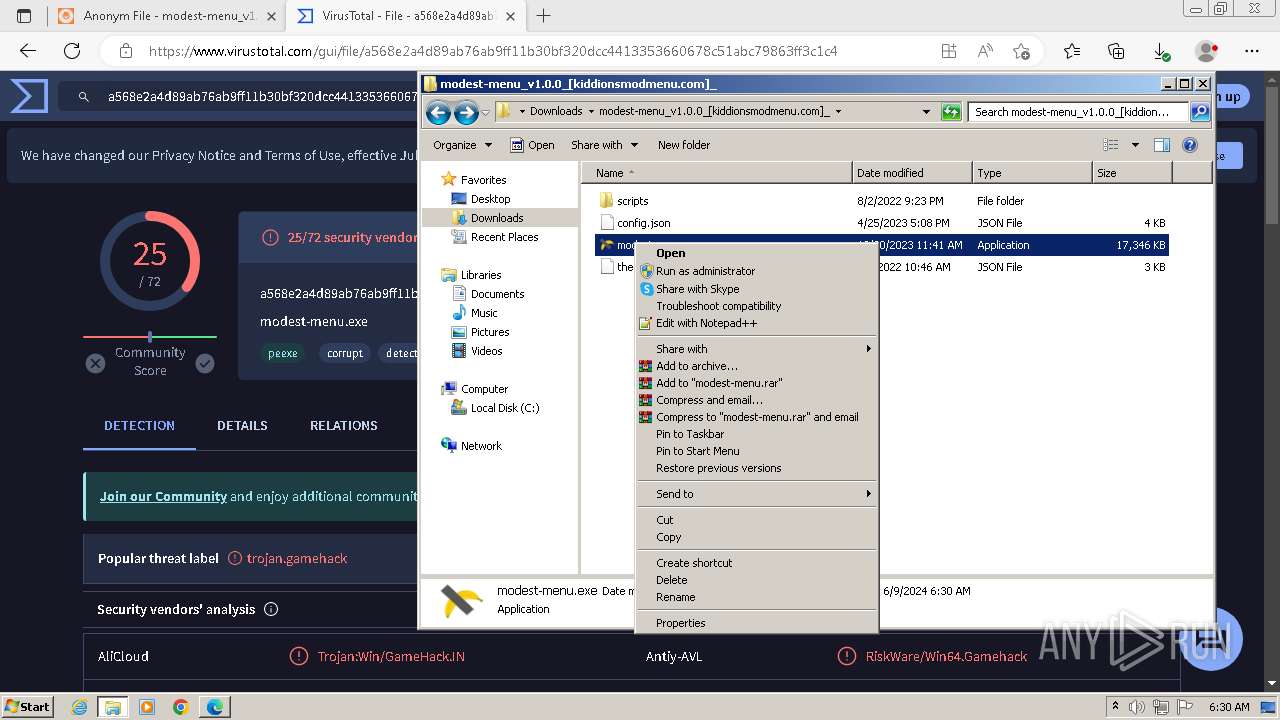
Task: Toggle the preview pane icon in Explorer
Action: (x=1161, y=145)
